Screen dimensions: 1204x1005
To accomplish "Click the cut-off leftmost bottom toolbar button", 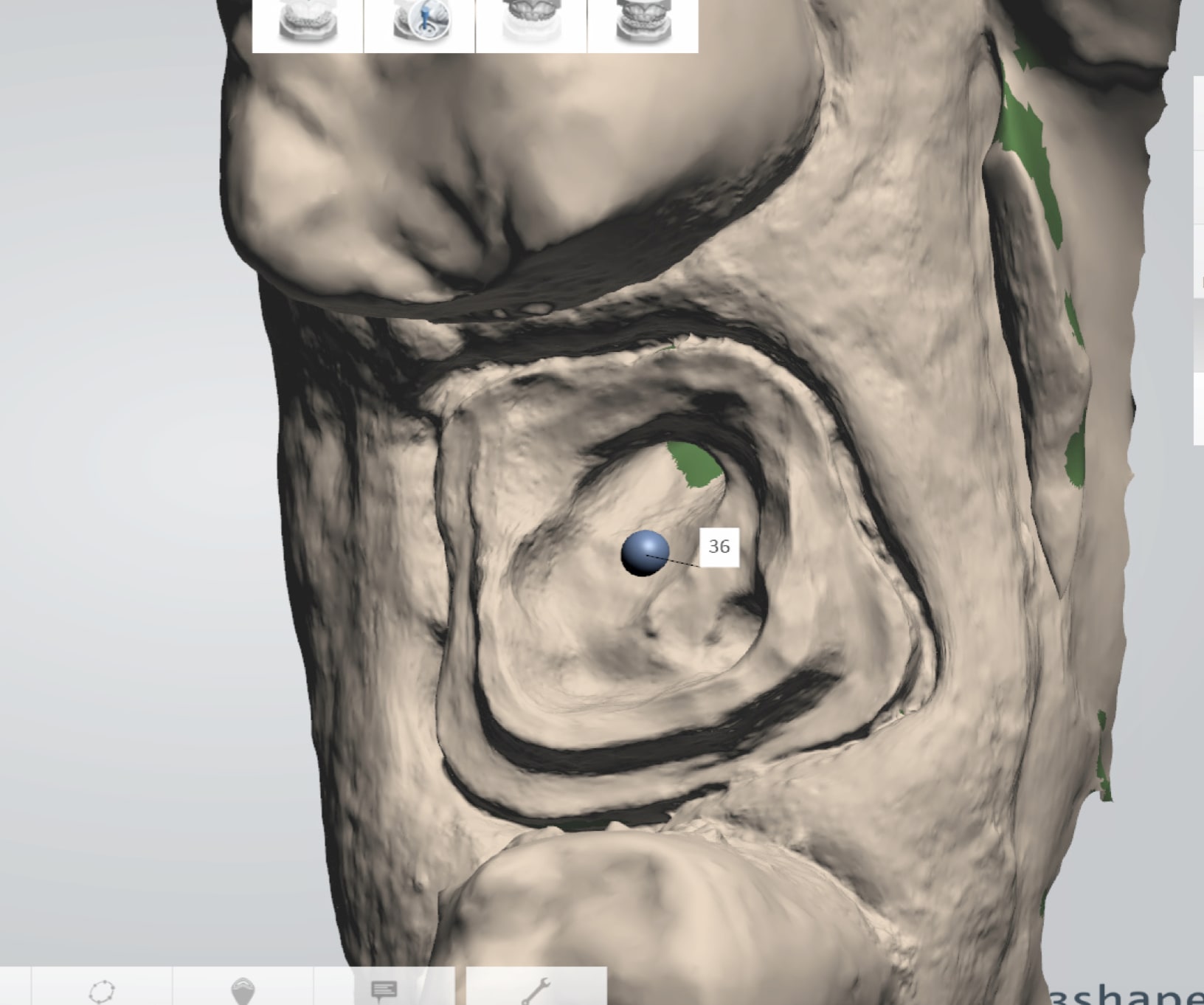I will coord(15,990).
